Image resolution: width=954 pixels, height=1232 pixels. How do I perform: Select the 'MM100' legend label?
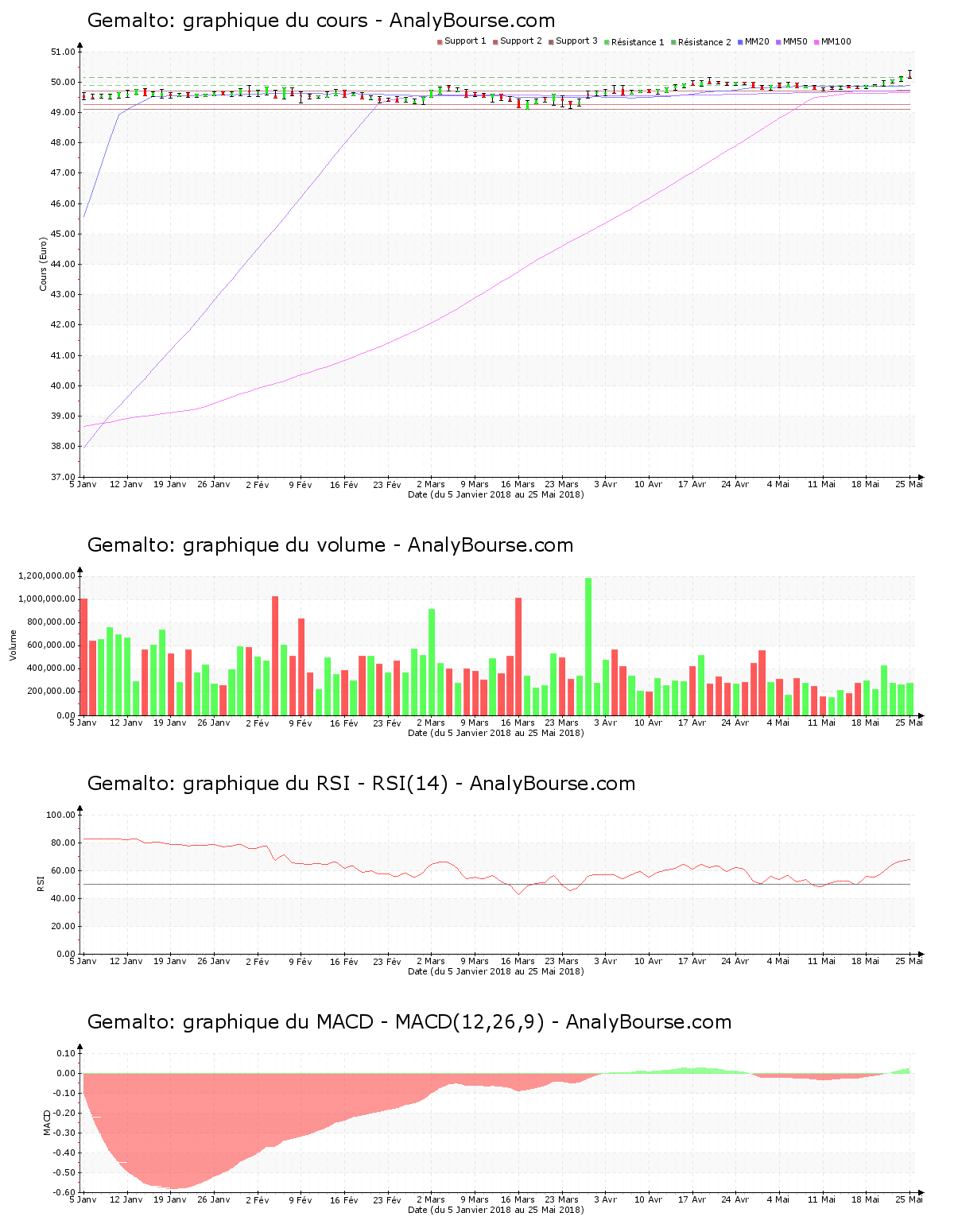[x=836, y=41]
